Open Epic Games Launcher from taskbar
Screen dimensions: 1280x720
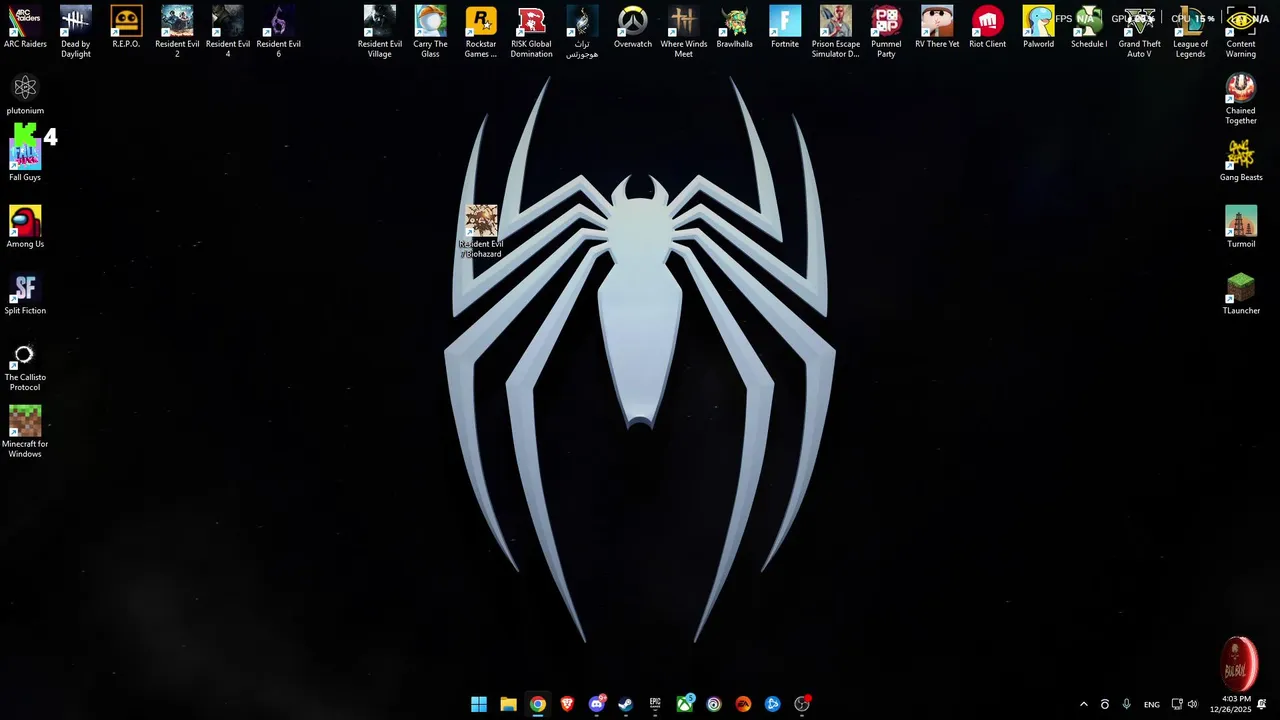click(655, 704)
